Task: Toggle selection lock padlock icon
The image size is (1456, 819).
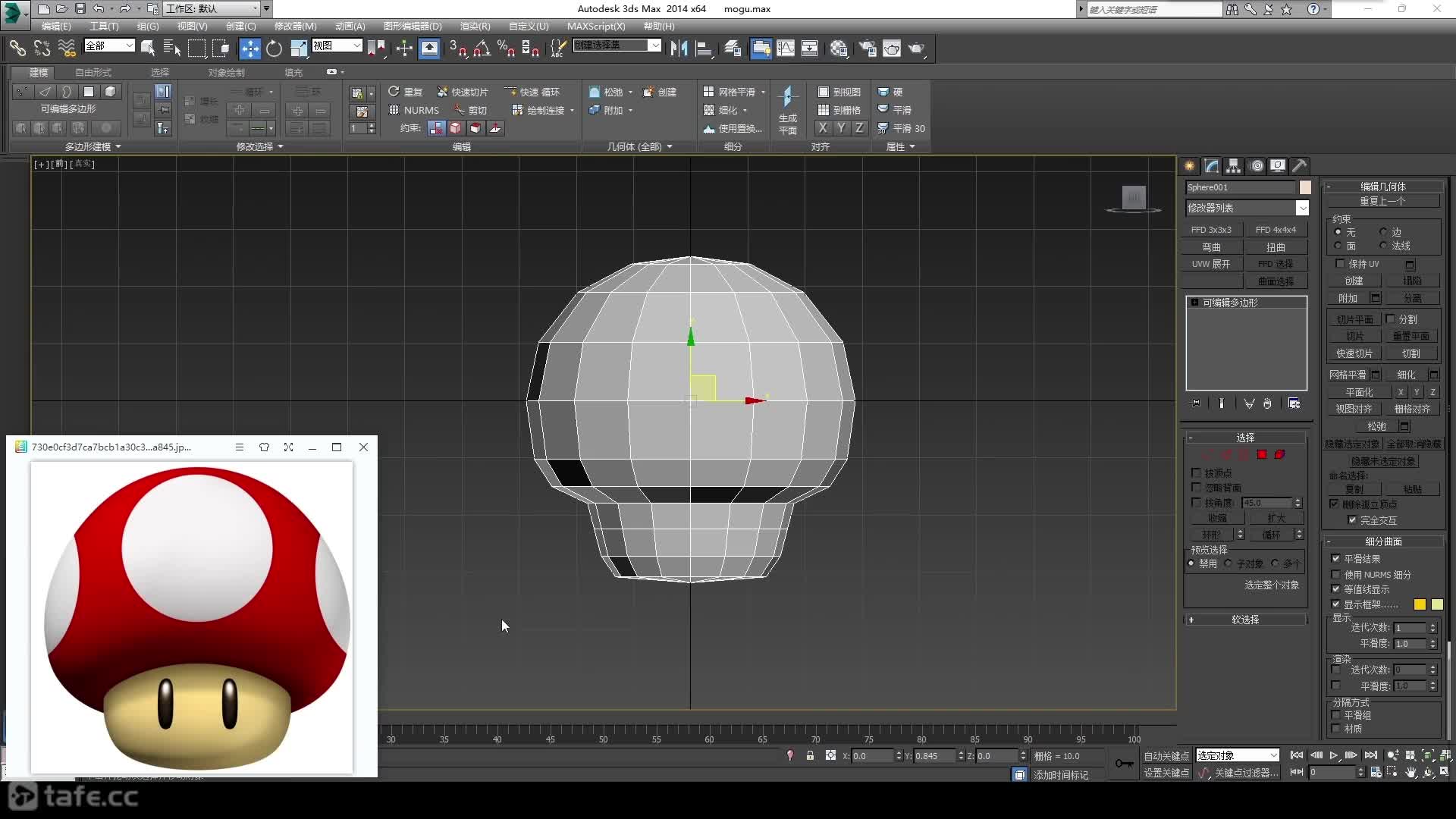Action: tap(810, 755)
